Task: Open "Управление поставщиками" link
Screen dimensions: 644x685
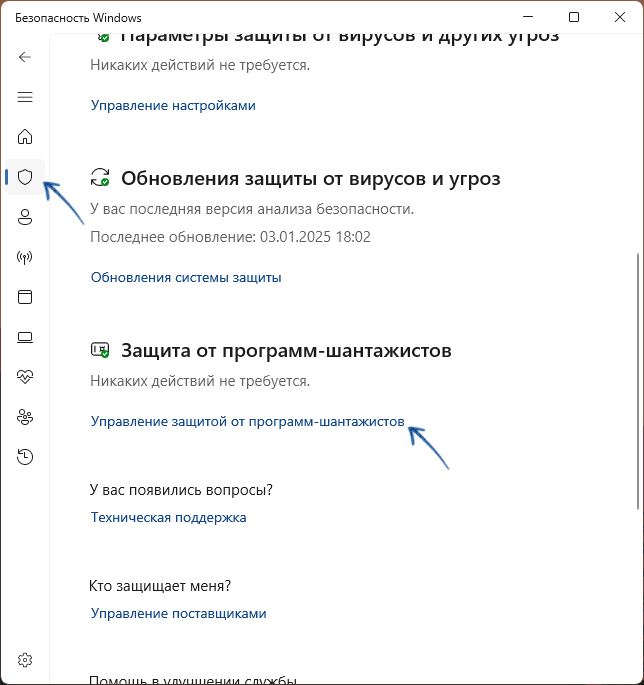Action: pos(179,613)
